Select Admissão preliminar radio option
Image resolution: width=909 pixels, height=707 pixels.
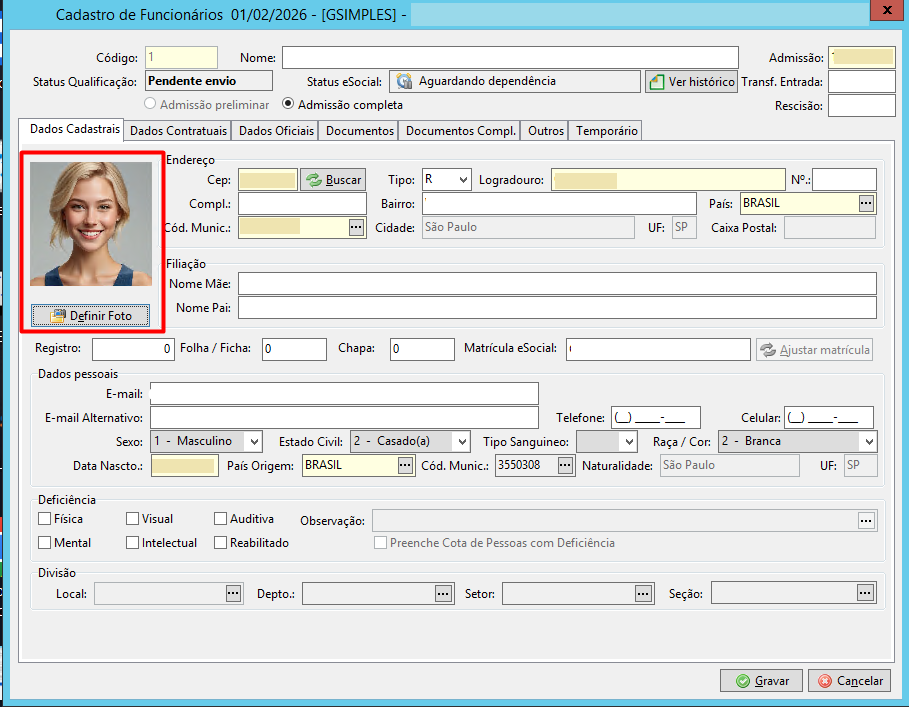(150, 104)
